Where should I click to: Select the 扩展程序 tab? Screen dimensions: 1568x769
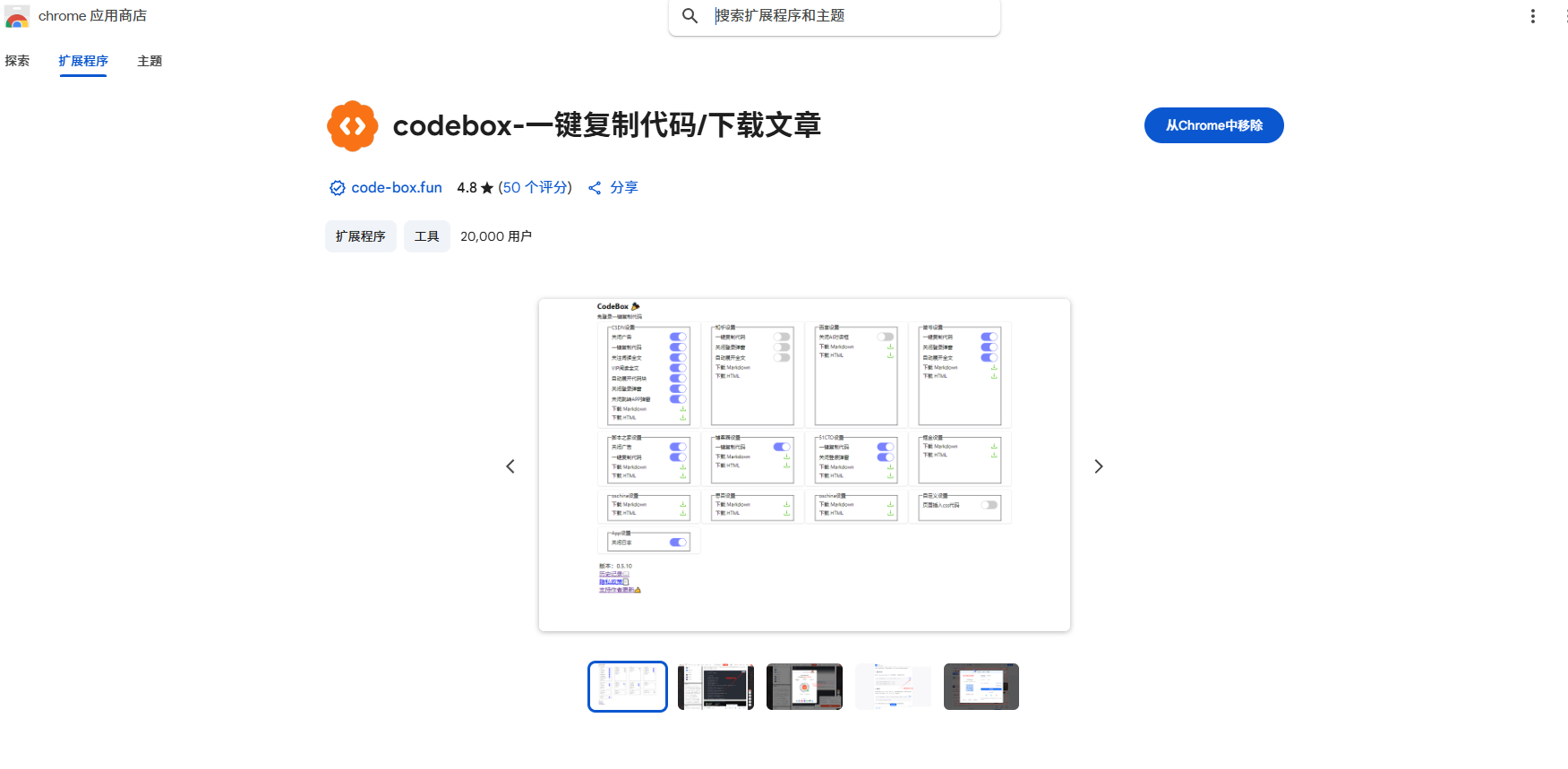point(83,61)
